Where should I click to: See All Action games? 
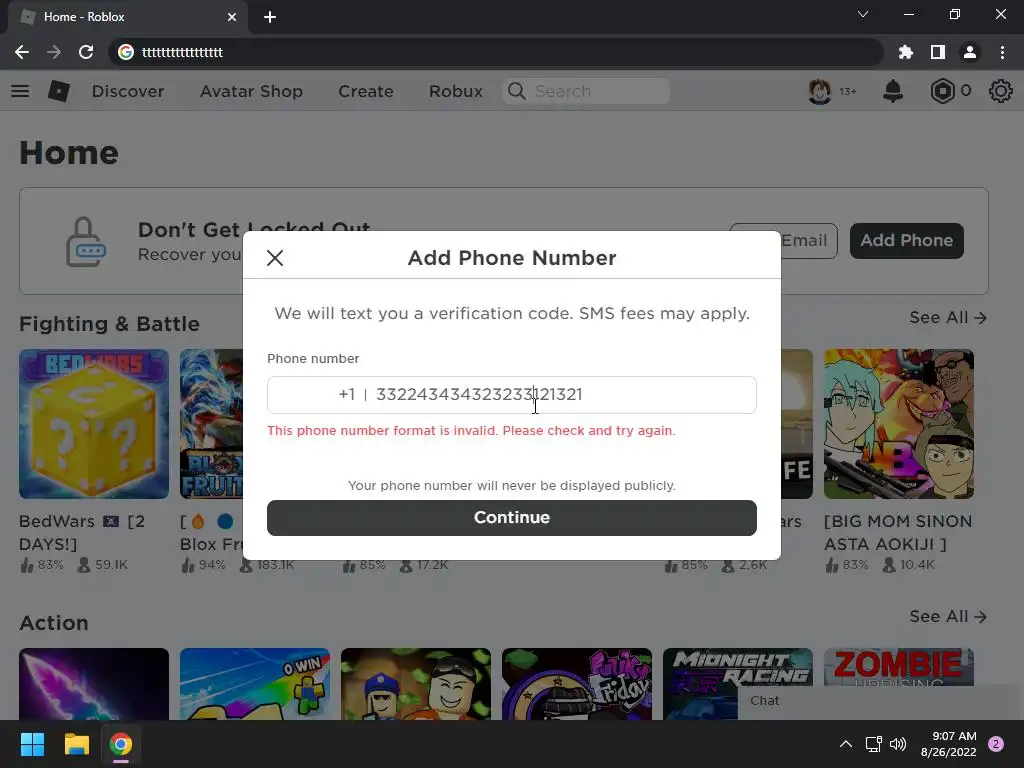[x=948, y=616]
